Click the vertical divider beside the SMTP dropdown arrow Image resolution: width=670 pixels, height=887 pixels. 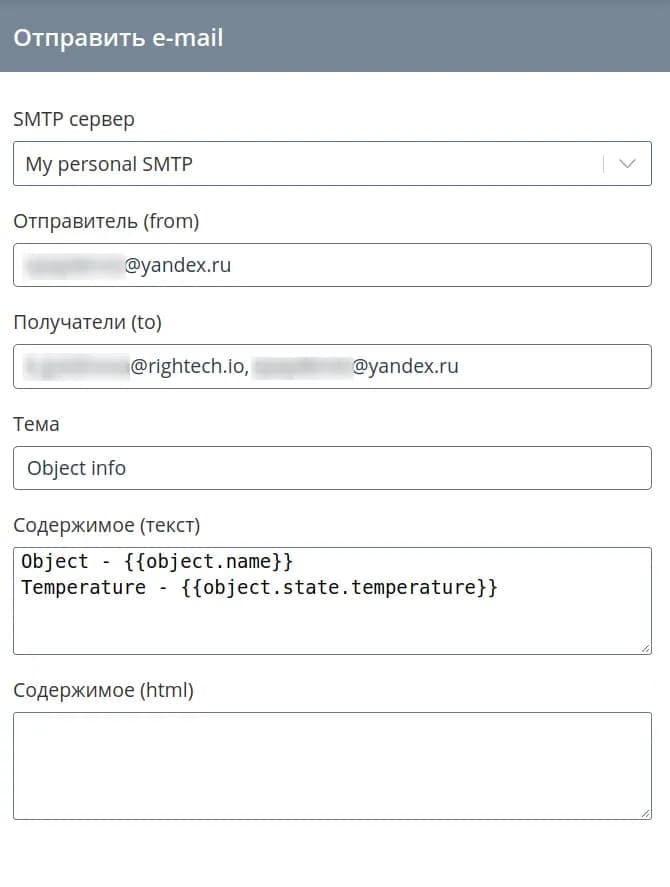(x=604, y=164)
